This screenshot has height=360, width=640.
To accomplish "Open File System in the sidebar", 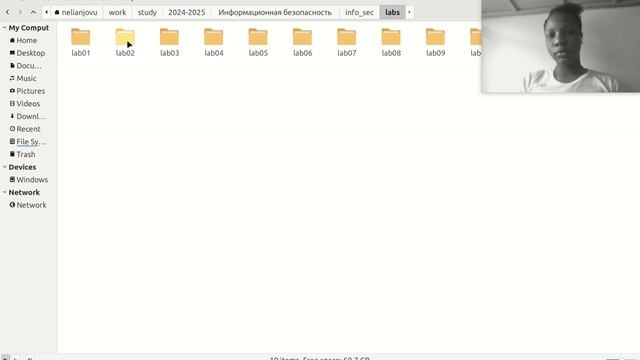I will 28,142.
